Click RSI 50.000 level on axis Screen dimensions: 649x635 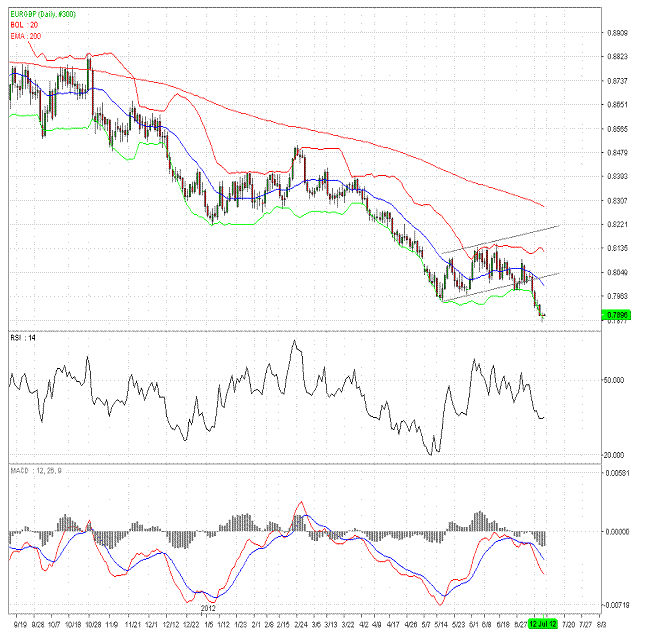tap(617, 380)
